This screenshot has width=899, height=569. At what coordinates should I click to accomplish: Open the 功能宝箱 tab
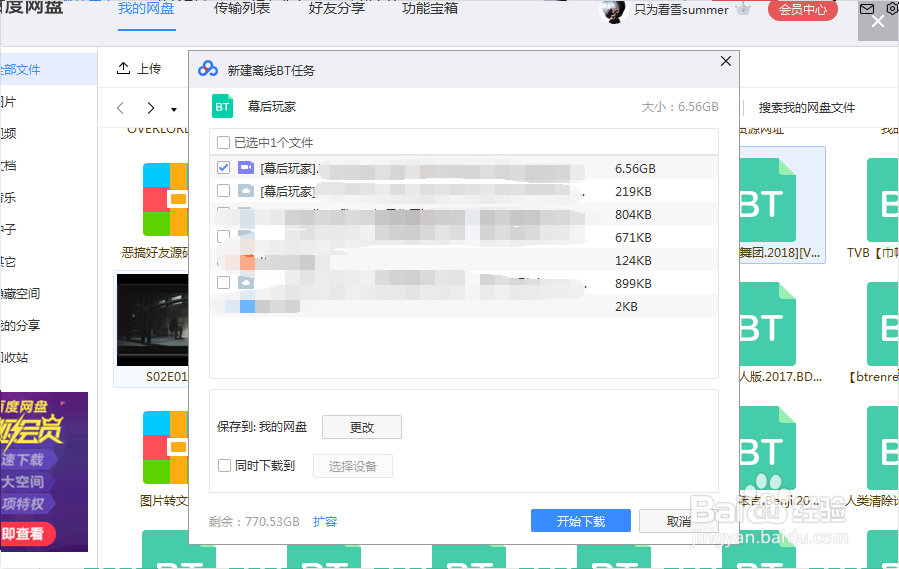[430, 9]
